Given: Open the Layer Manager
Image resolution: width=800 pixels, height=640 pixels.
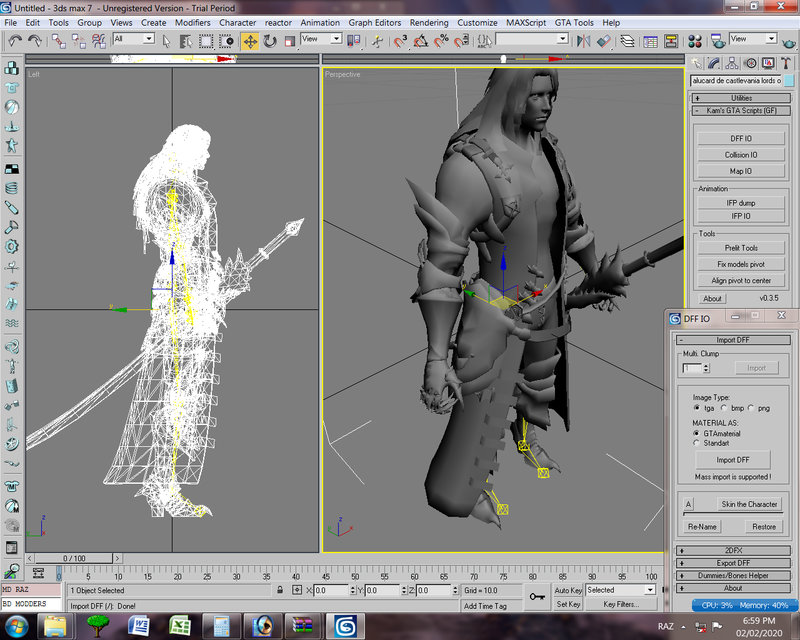Looking at the screenshot, I should click(x=628, y=41).
